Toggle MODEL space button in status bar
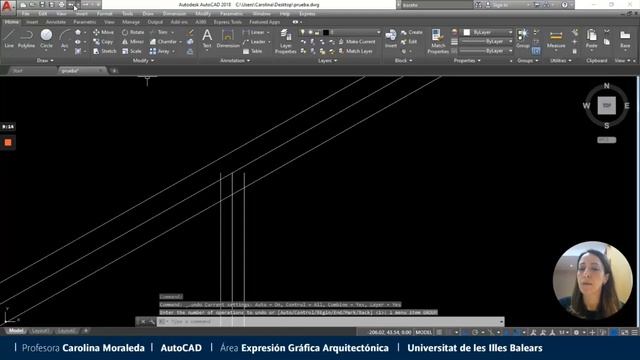This screenshot has height=360, width=640. [x=423, y=332]
